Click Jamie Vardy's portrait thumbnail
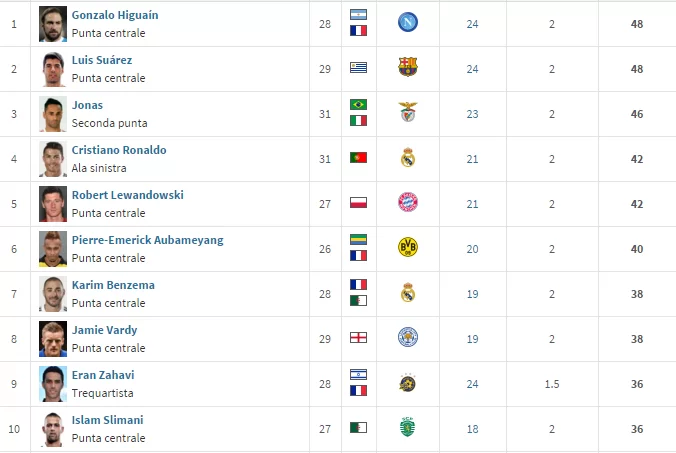Screen dimensions: 676x453 (x=53, y=338)
